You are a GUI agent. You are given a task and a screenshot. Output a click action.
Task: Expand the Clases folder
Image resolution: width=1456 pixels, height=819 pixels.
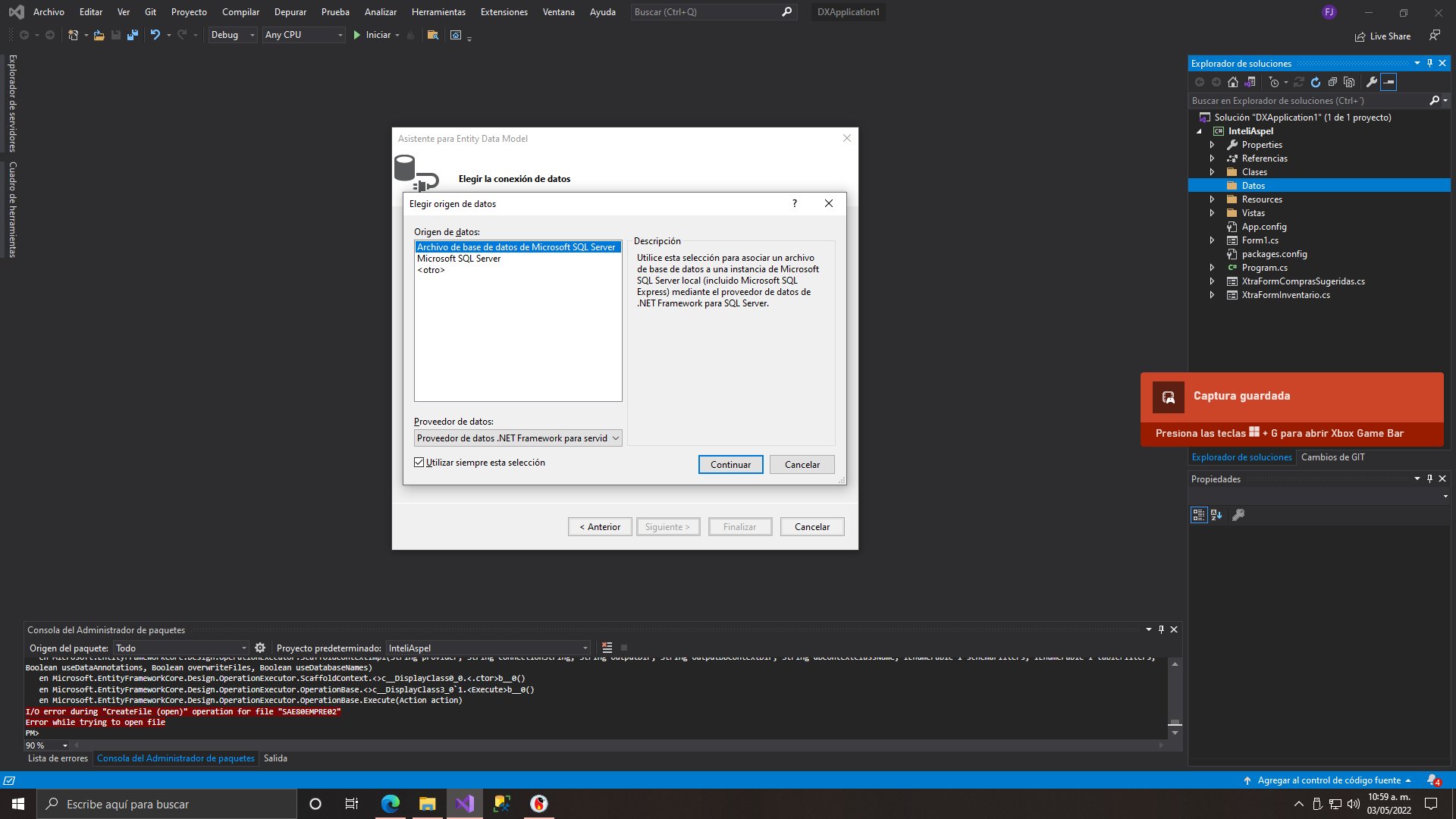[1212, 172]
